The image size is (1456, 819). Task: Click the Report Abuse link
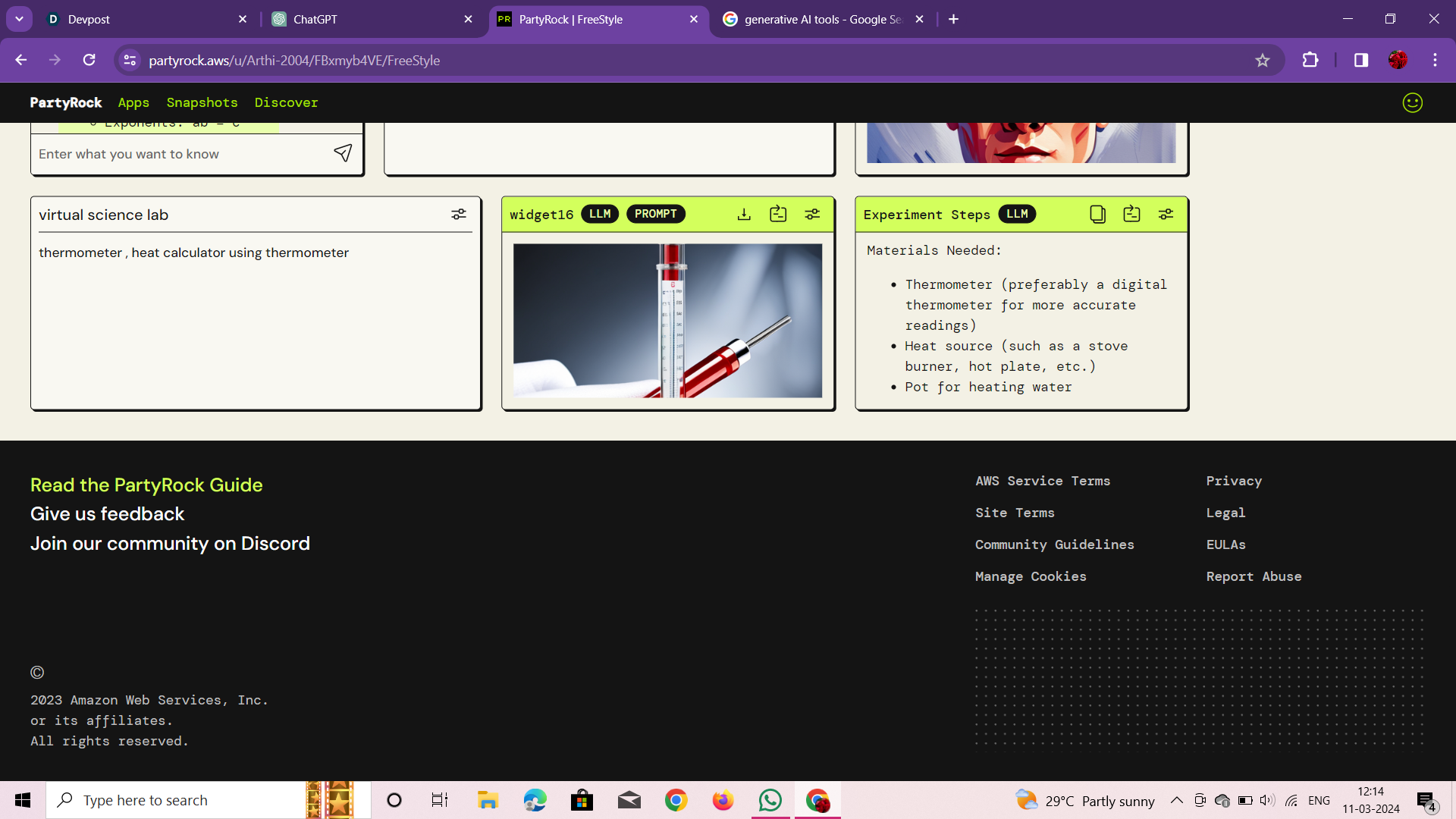click(x=1254, y=576)
